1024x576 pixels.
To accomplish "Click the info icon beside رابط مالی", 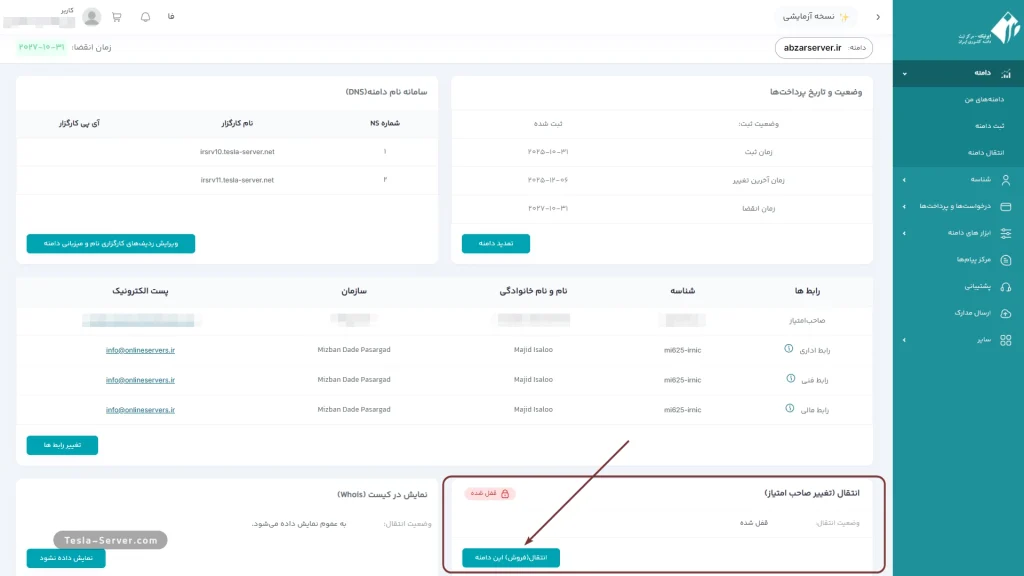I will click(789, 410).
